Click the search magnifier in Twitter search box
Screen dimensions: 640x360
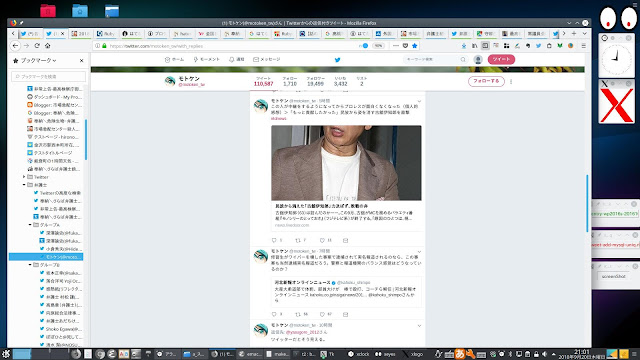tap(463, 60)
